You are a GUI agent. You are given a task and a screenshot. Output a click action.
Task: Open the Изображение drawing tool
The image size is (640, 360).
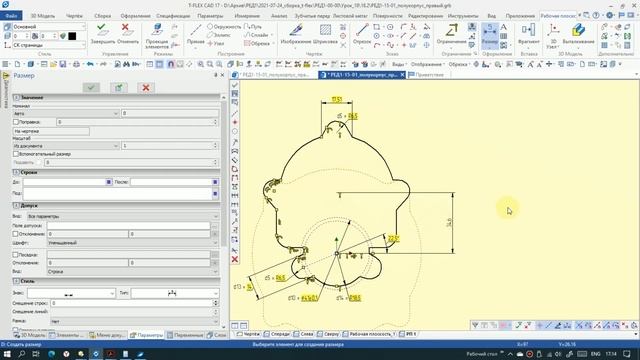296,34
